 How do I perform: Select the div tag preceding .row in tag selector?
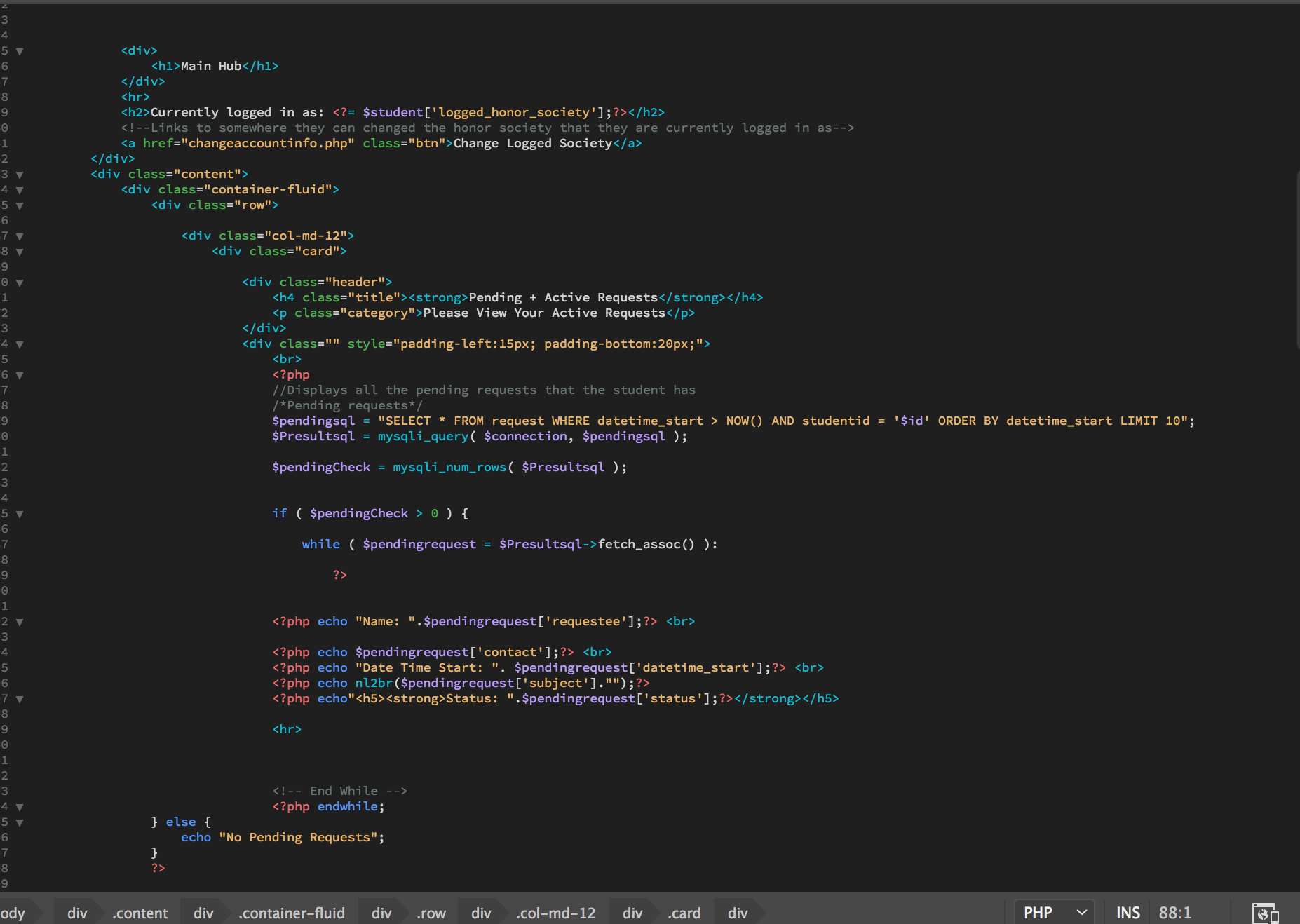(381, 913)
